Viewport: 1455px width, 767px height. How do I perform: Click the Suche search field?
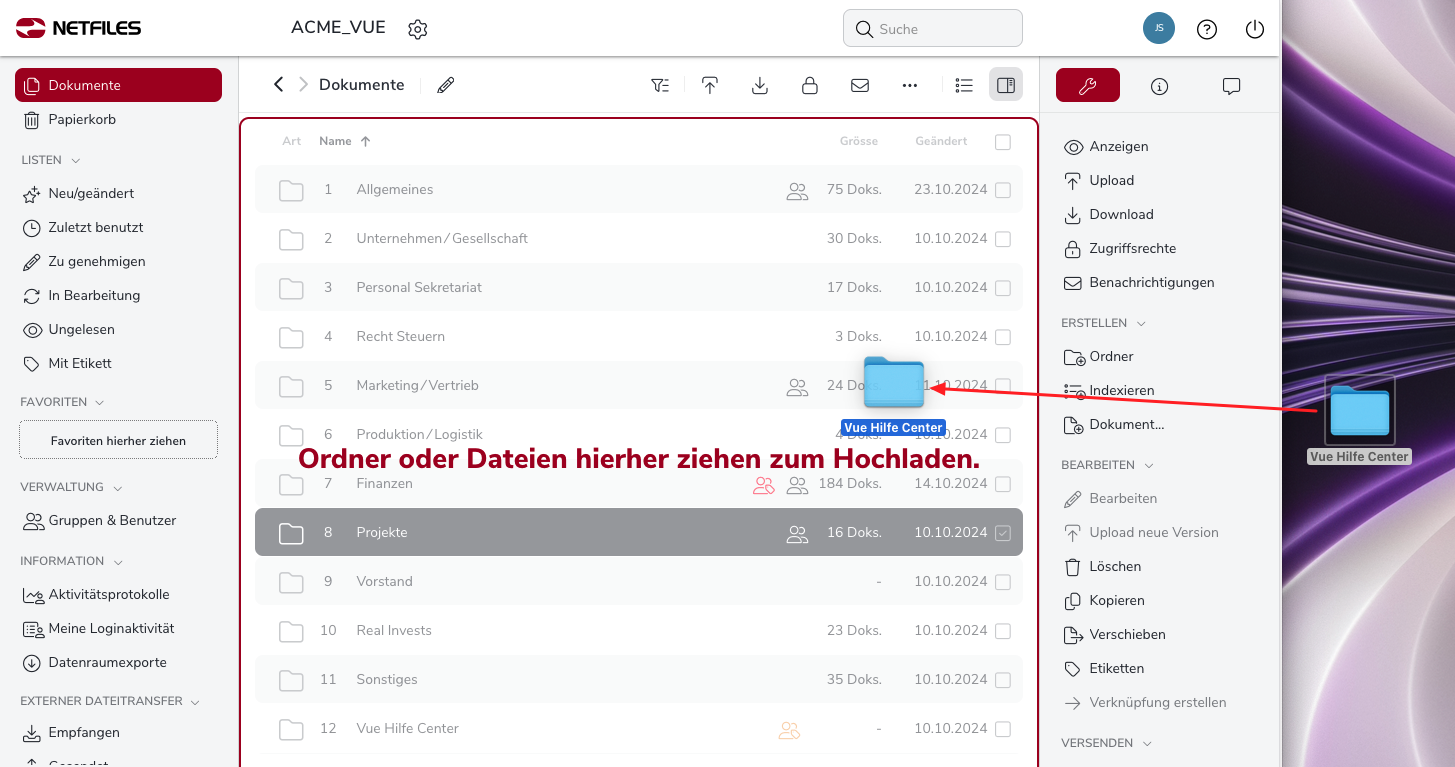pos(940,29)
